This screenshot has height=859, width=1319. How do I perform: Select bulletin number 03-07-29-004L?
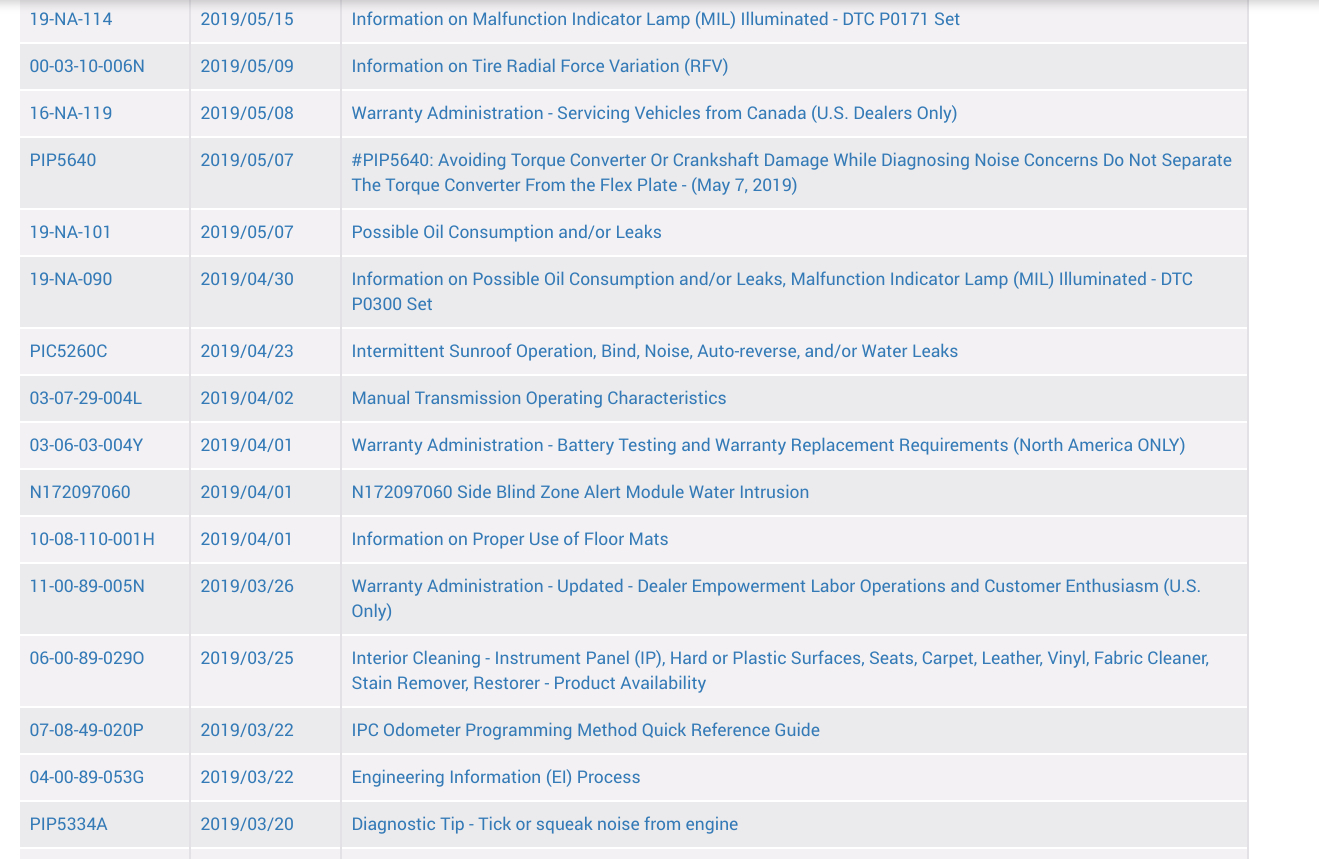point(86,398)
